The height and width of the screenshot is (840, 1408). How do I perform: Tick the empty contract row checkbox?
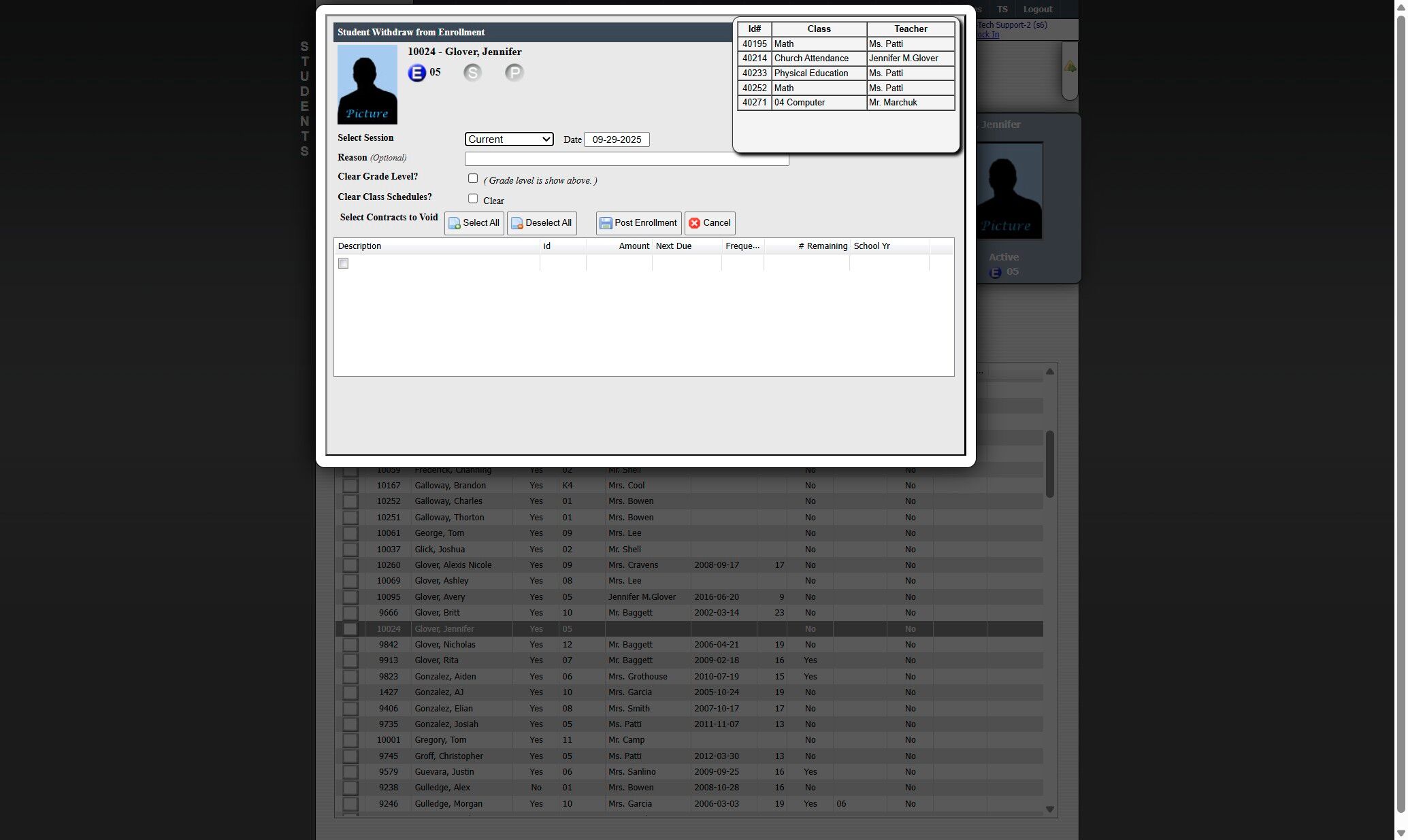click(343, 263)
